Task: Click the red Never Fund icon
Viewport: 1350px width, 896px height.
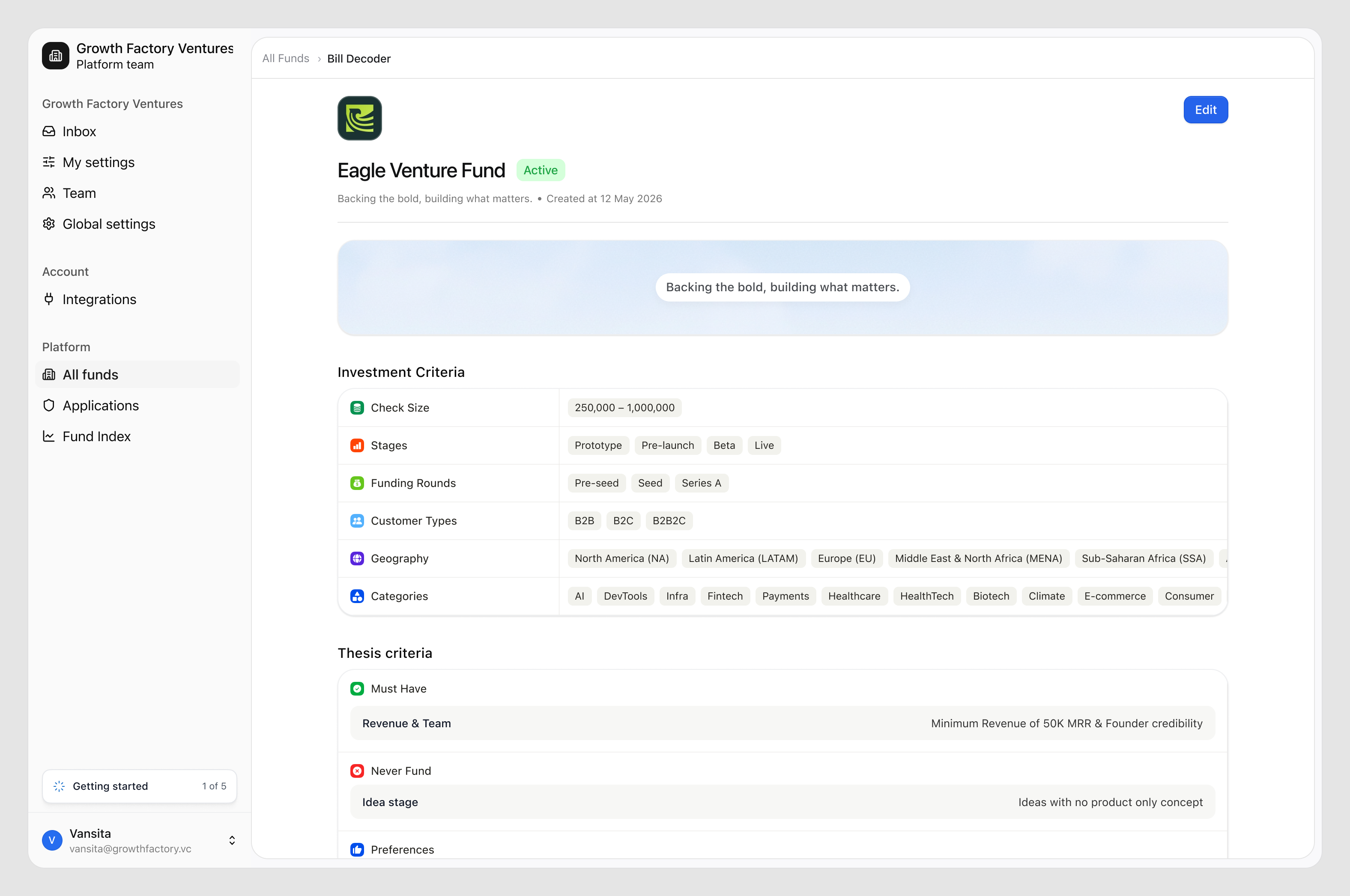Action: (357, 771)
